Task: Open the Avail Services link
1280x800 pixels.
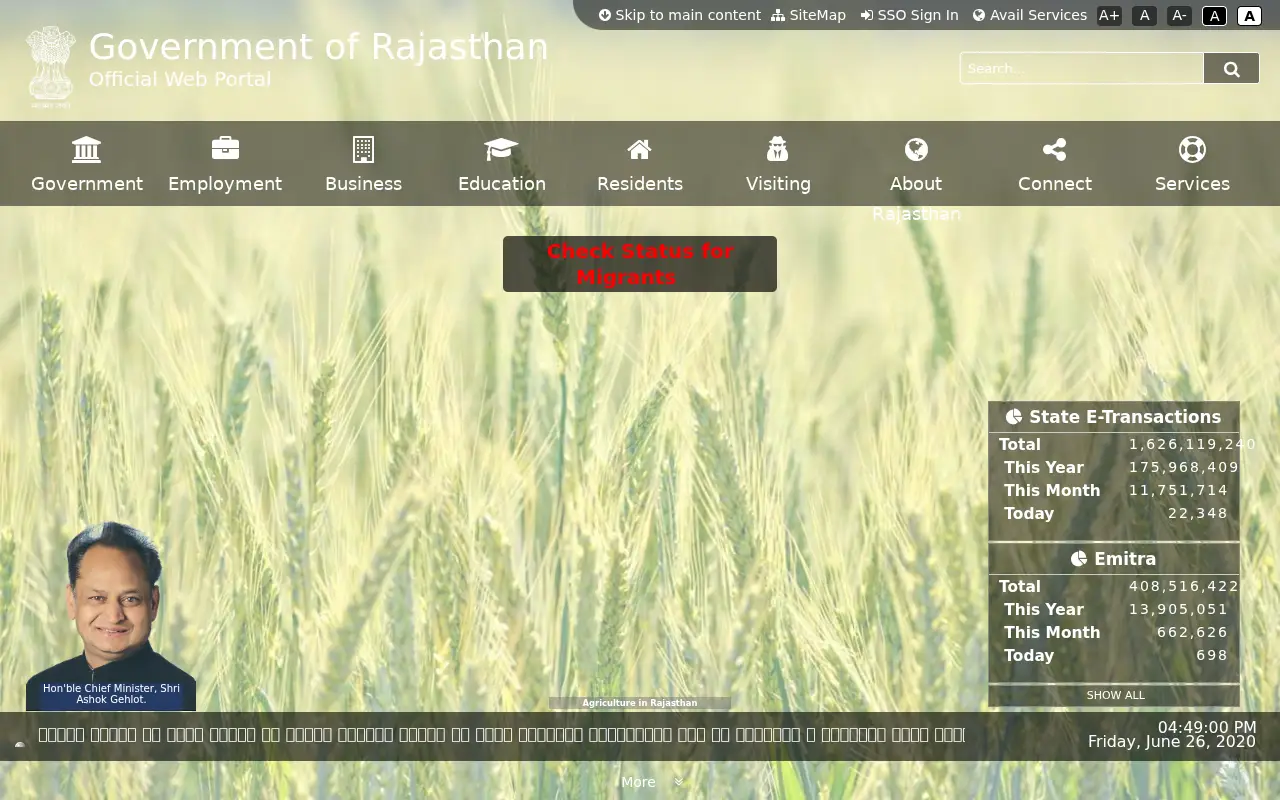Action: 1030,15
